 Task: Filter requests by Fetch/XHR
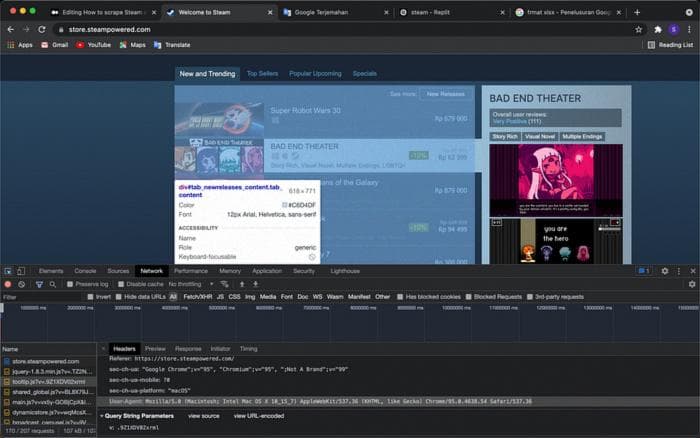[198, 297]
